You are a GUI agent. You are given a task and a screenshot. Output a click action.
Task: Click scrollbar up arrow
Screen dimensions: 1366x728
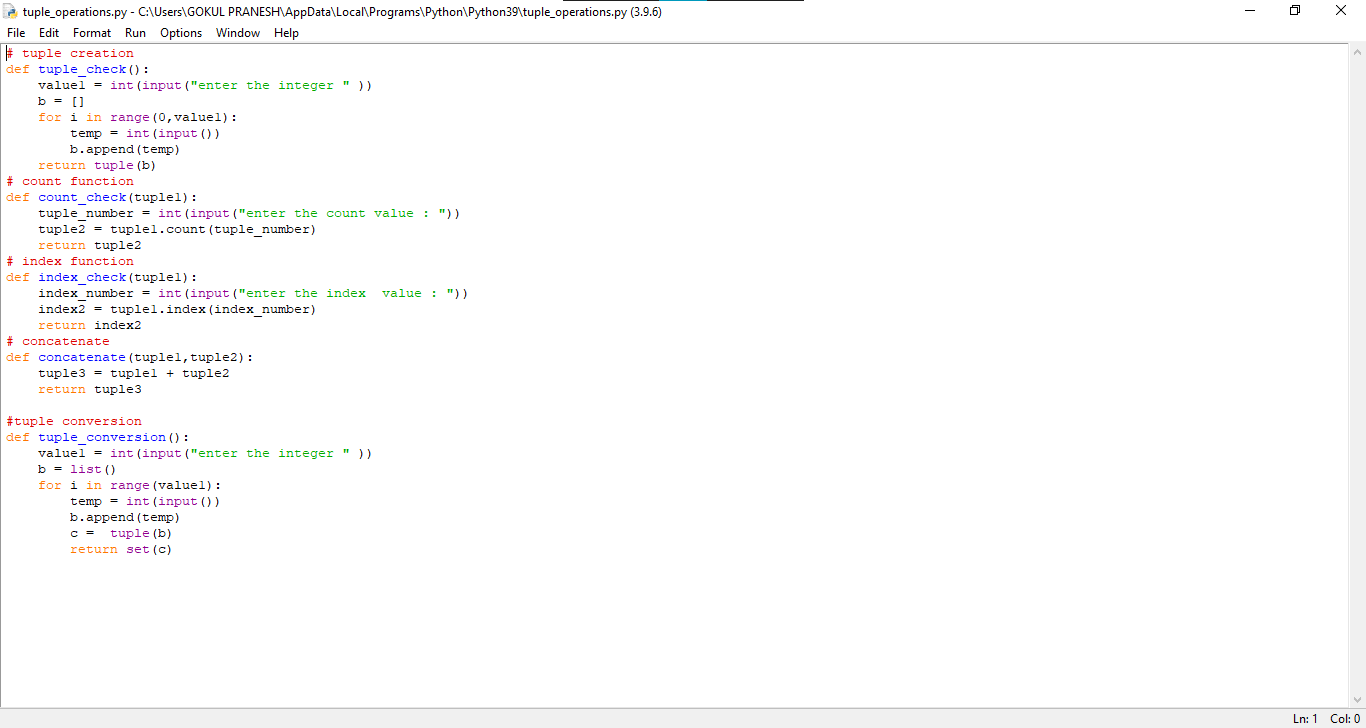tap(1357, 53)
